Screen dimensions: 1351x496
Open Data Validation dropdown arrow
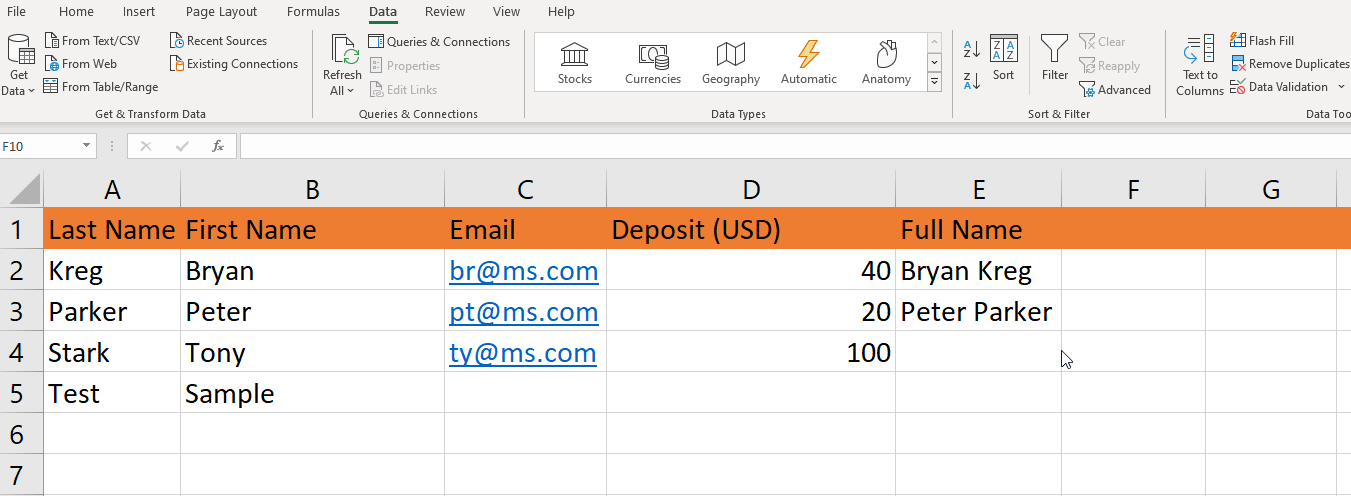pyautogui.click(x=1337, y=87)
